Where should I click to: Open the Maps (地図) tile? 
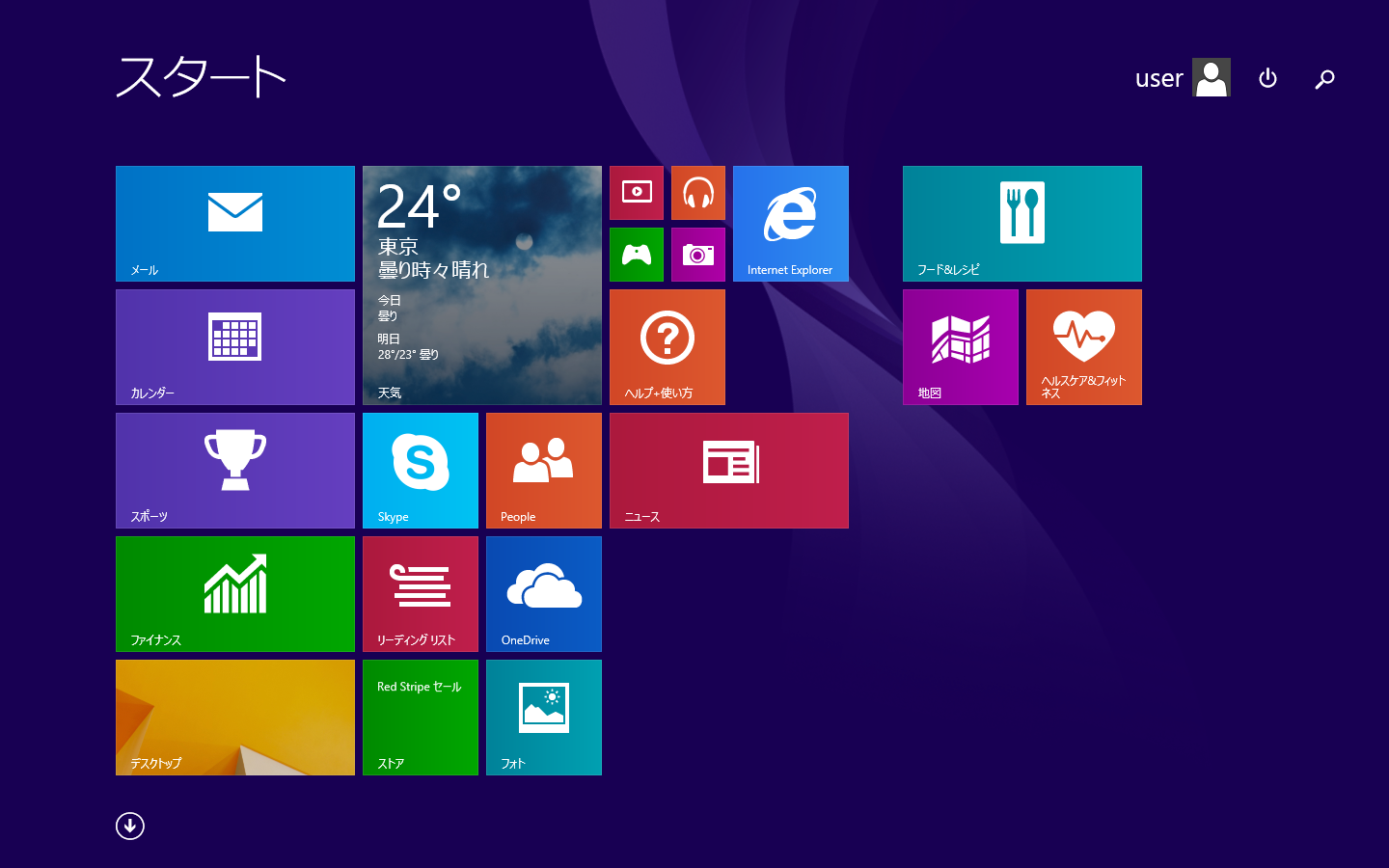[x=961, y=347]
